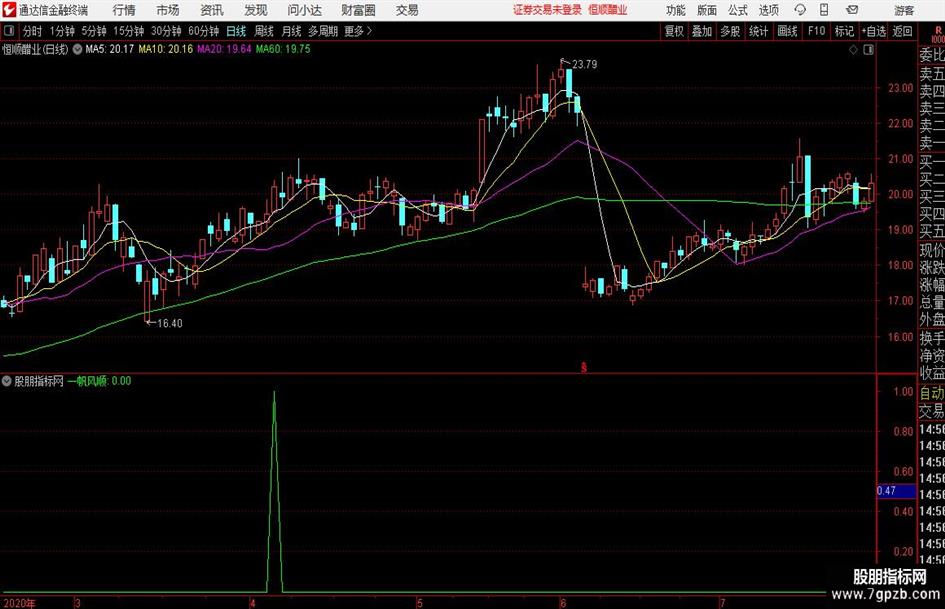Click the MA60: 19.75 value
Viewport: 945px width, 609px height.
pyautogui.click(x=283, y=49)
